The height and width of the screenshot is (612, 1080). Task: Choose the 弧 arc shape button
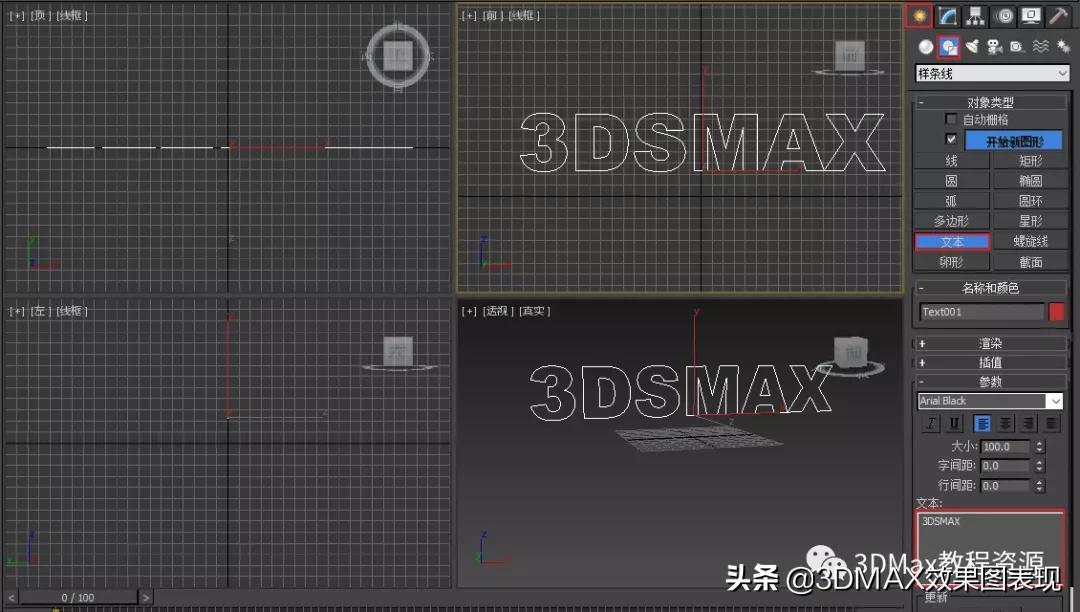951,201
